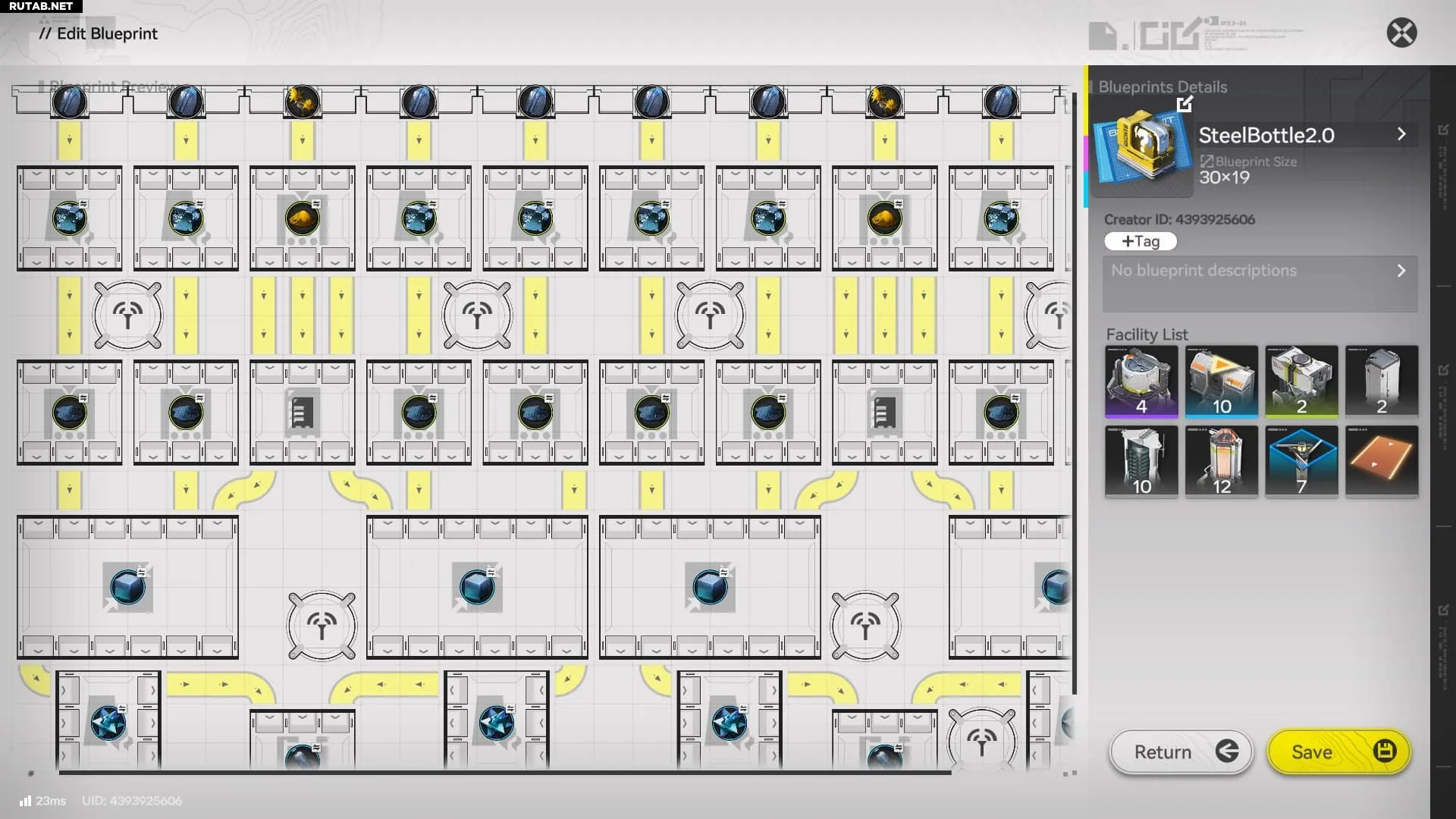
Task: Select the document-icon machine in the middle row
Action: coord(302,413)
